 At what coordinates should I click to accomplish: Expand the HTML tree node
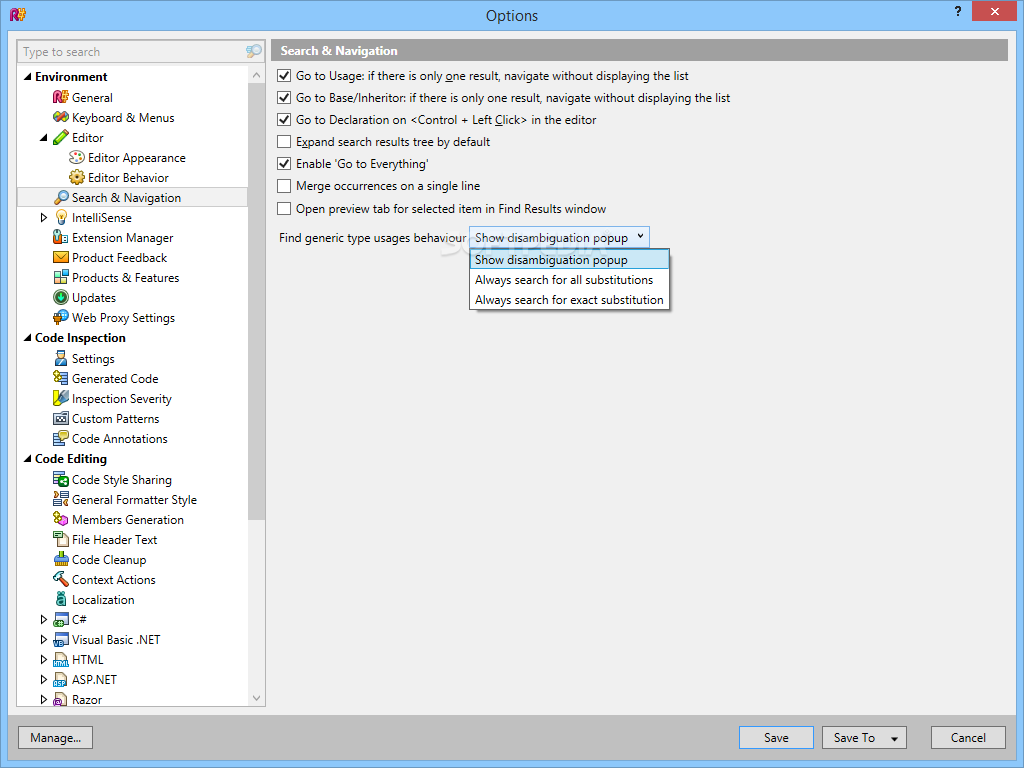(x=44, y=660)
